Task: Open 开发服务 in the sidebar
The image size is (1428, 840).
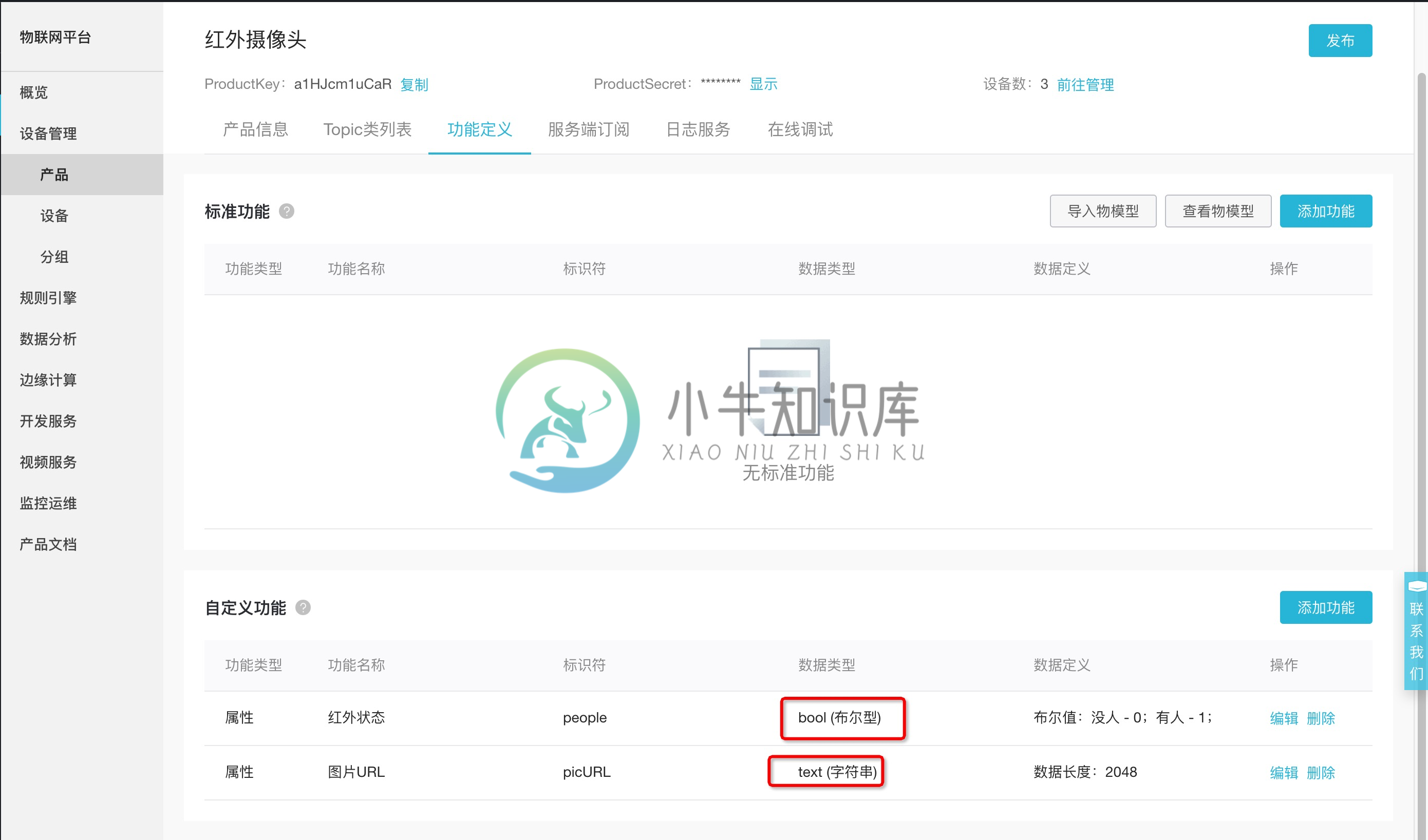Action: (x=82, y=422)
